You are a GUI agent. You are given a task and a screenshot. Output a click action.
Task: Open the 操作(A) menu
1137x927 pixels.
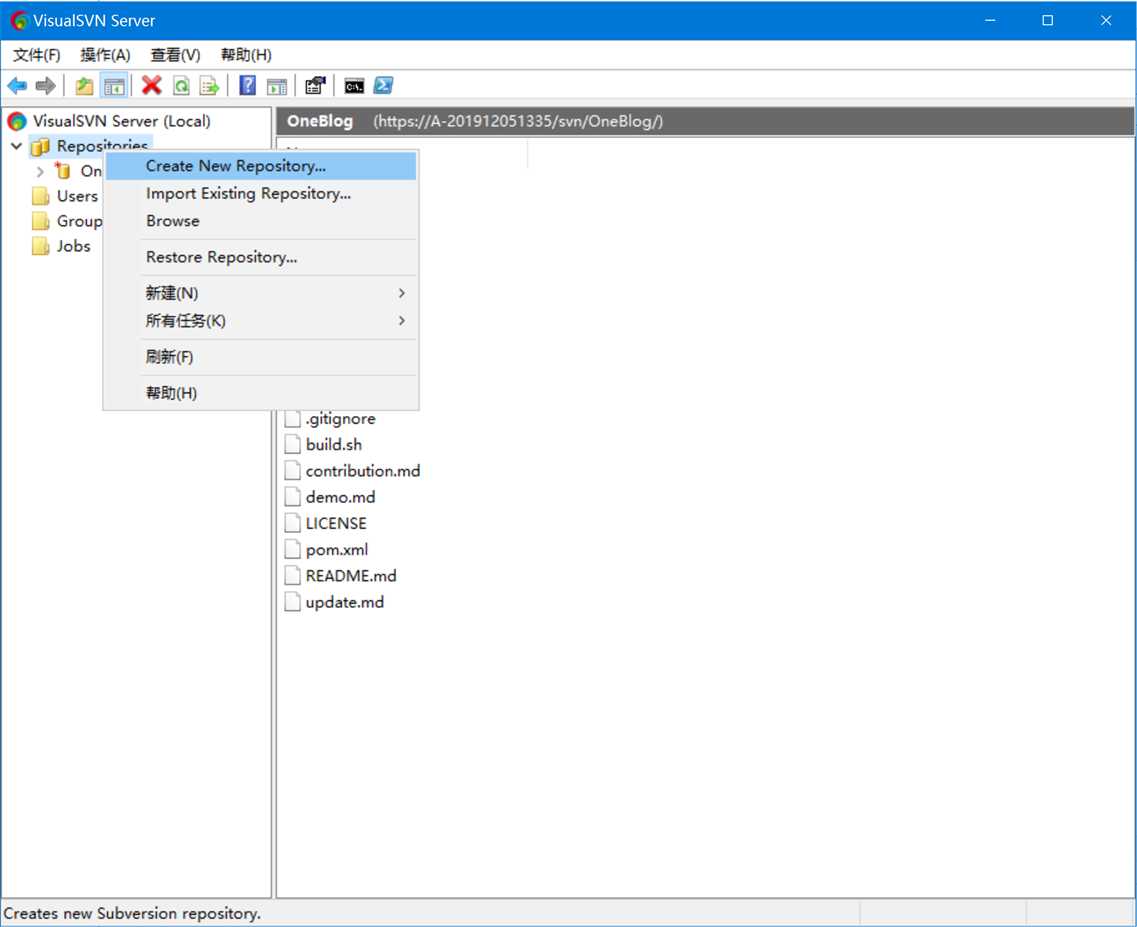(105, 55)
